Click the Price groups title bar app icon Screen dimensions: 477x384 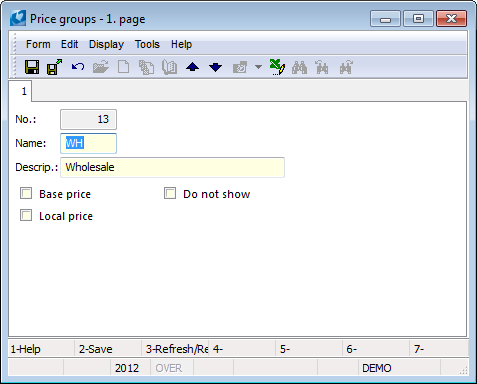(18, 18)
